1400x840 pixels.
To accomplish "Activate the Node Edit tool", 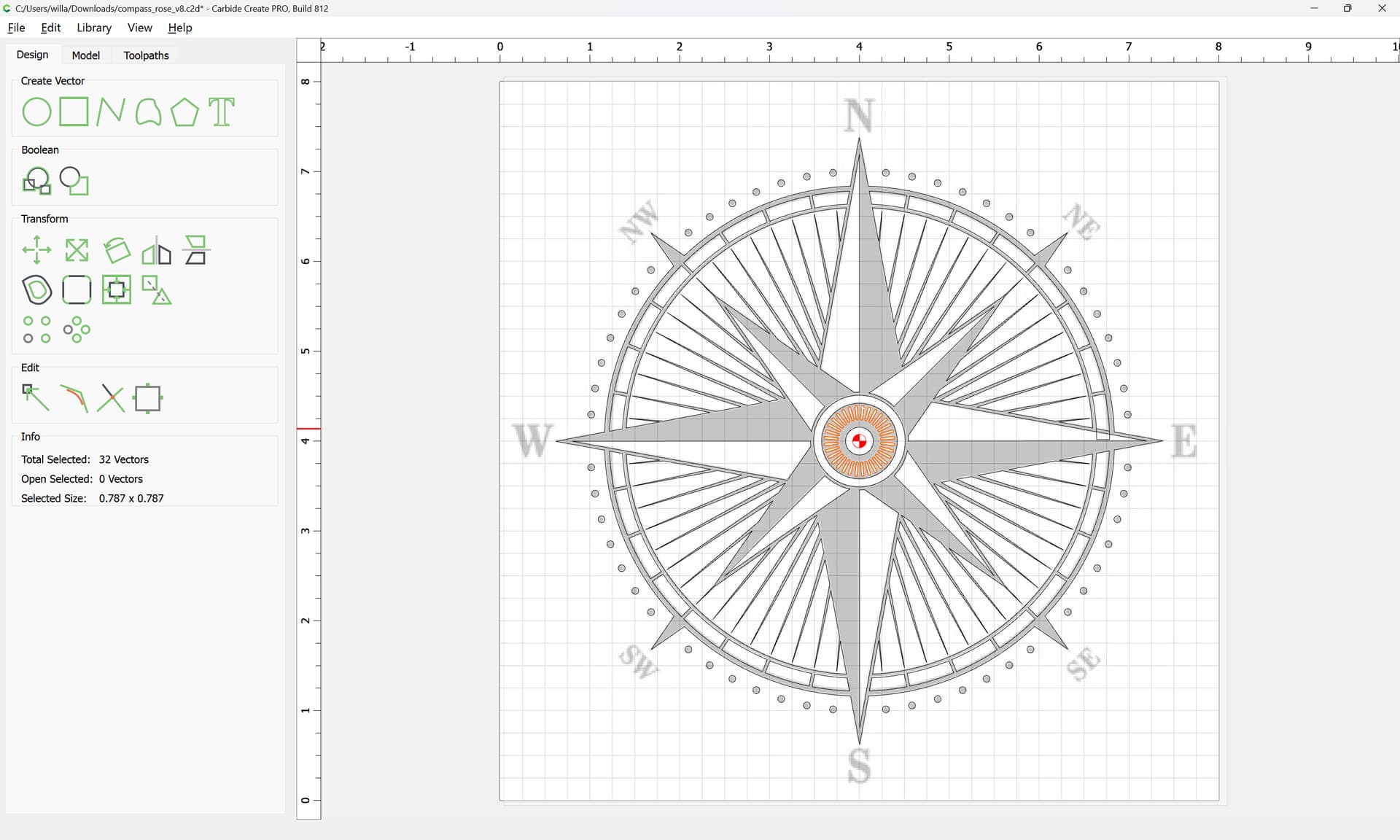I will [x=36, y=398].
